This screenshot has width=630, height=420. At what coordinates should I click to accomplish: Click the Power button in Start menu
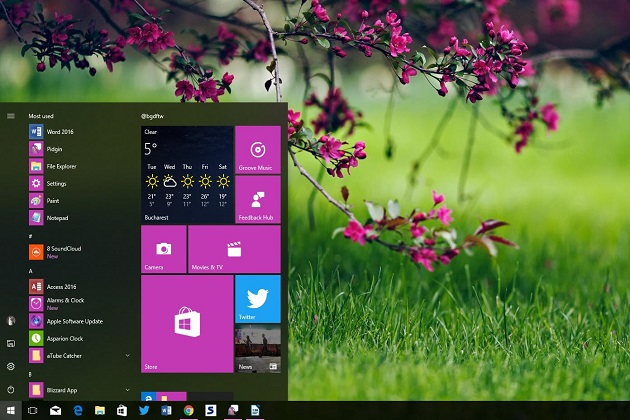point(11,389)
